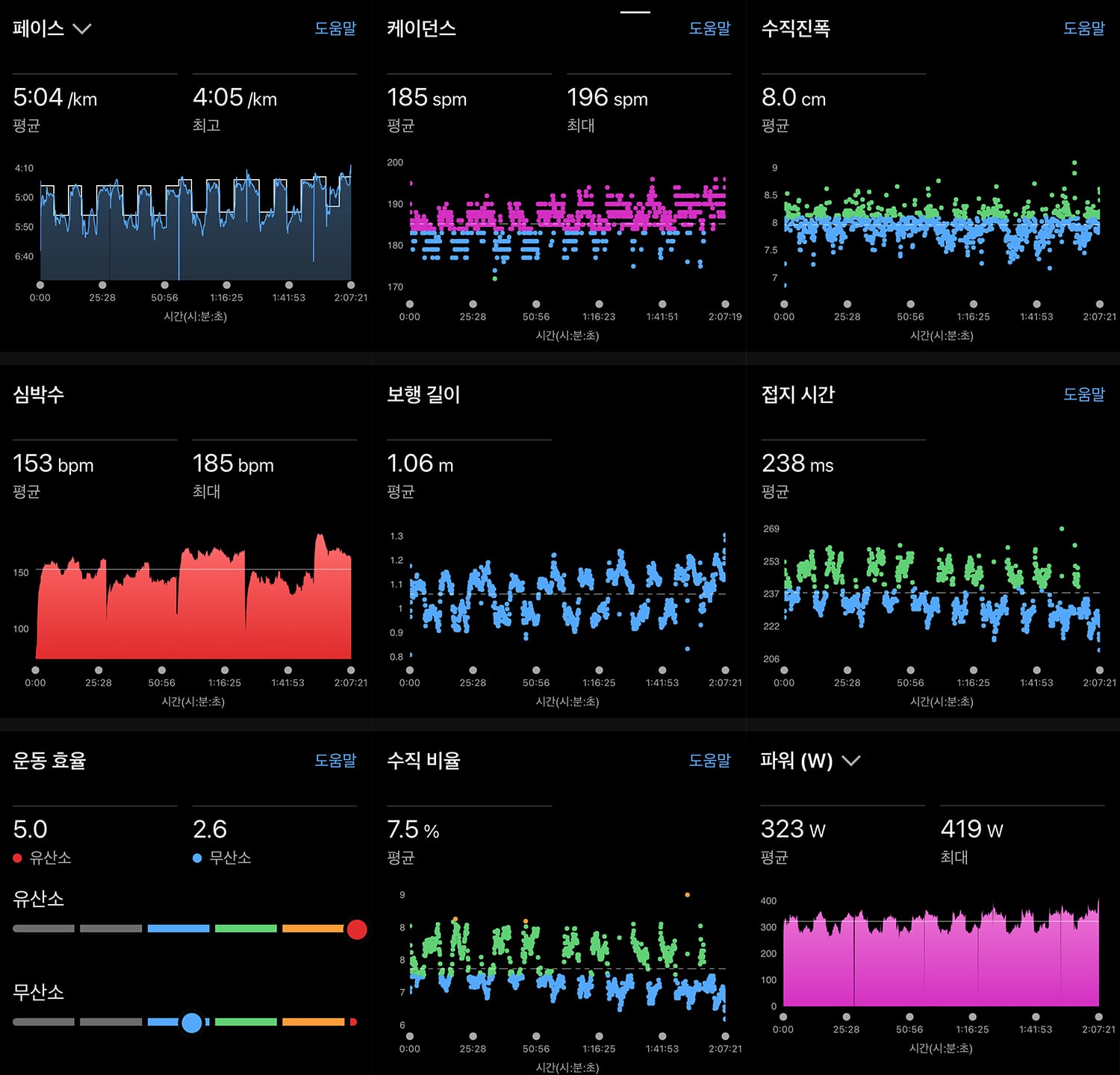This screenshot has width=1120, height=1075.
Task: Open the 케이던스 scatter chart
Action: point(567,228)
